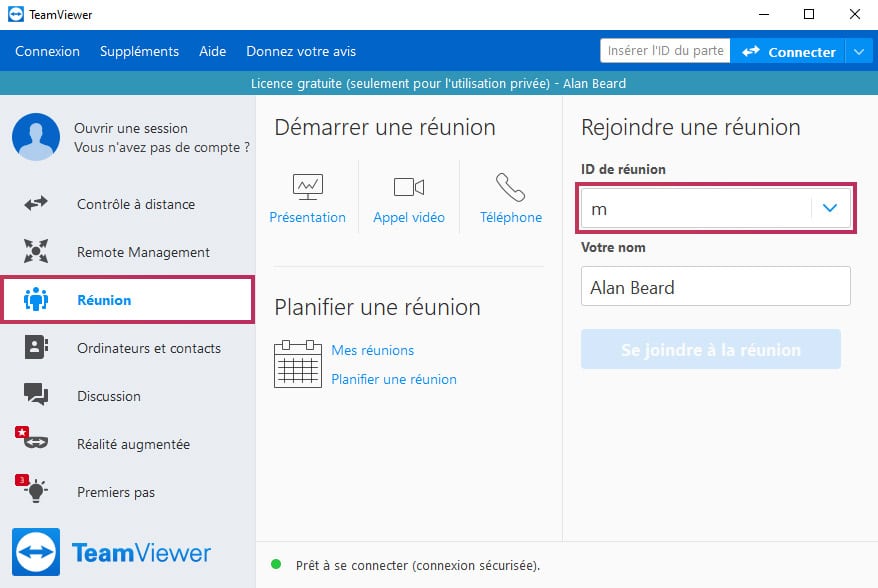Click the Insérer l'ID du partenaire field

665,51
